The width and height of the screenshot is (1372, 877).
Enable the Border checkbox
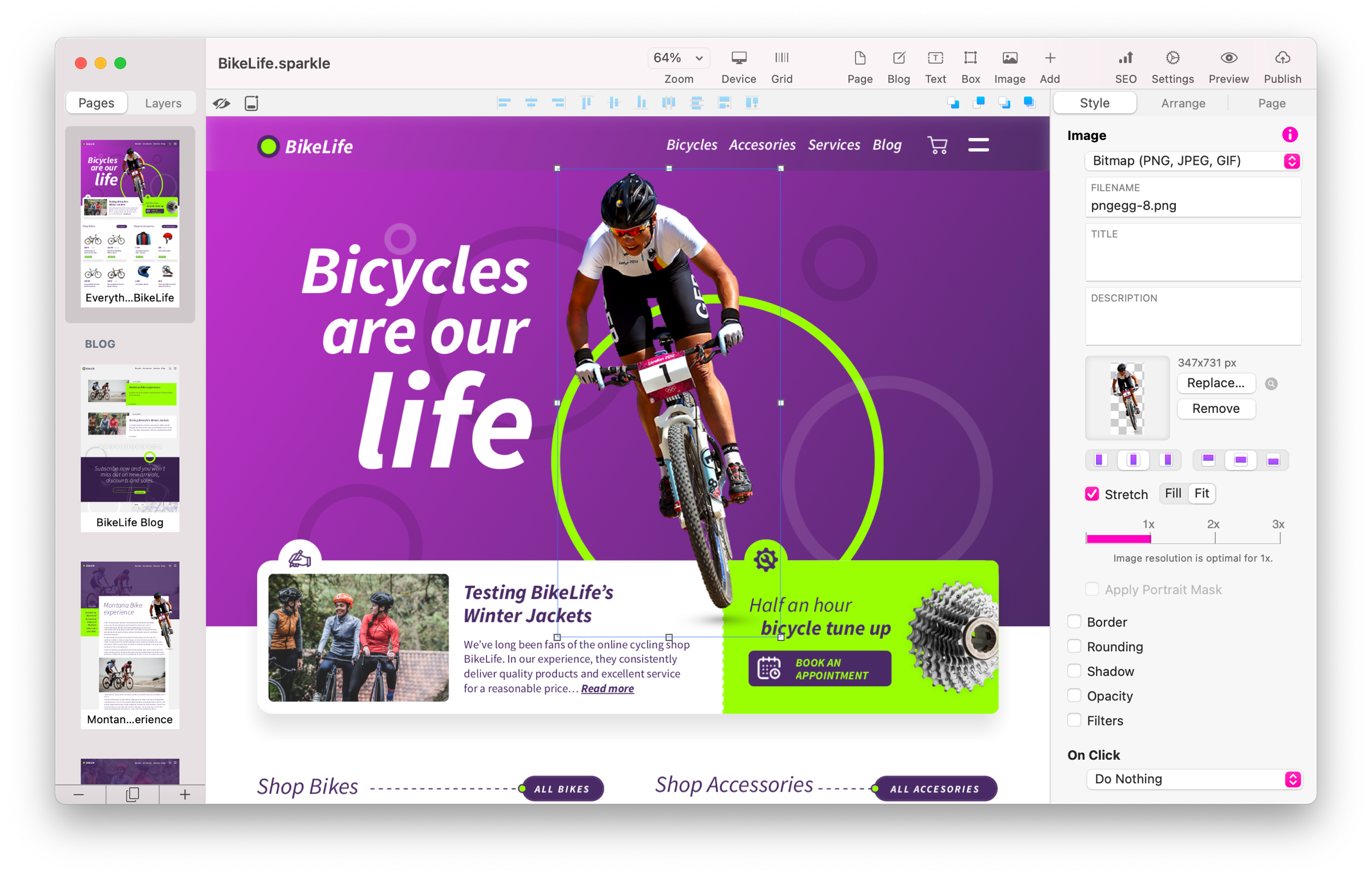coord(1074,622)
